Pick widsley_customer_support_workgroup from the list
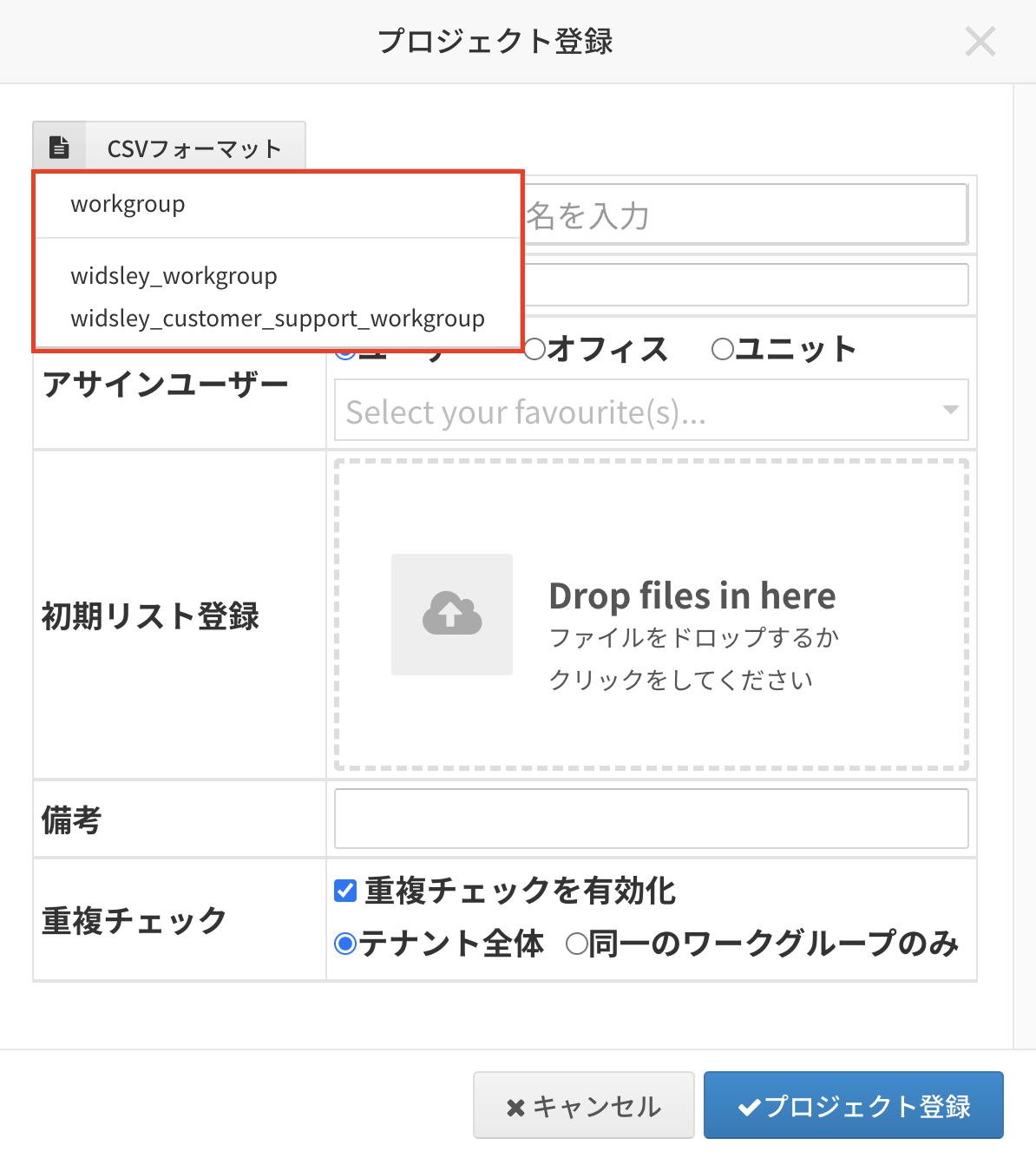1036x1158 pixels. click(x=278, y=319)
